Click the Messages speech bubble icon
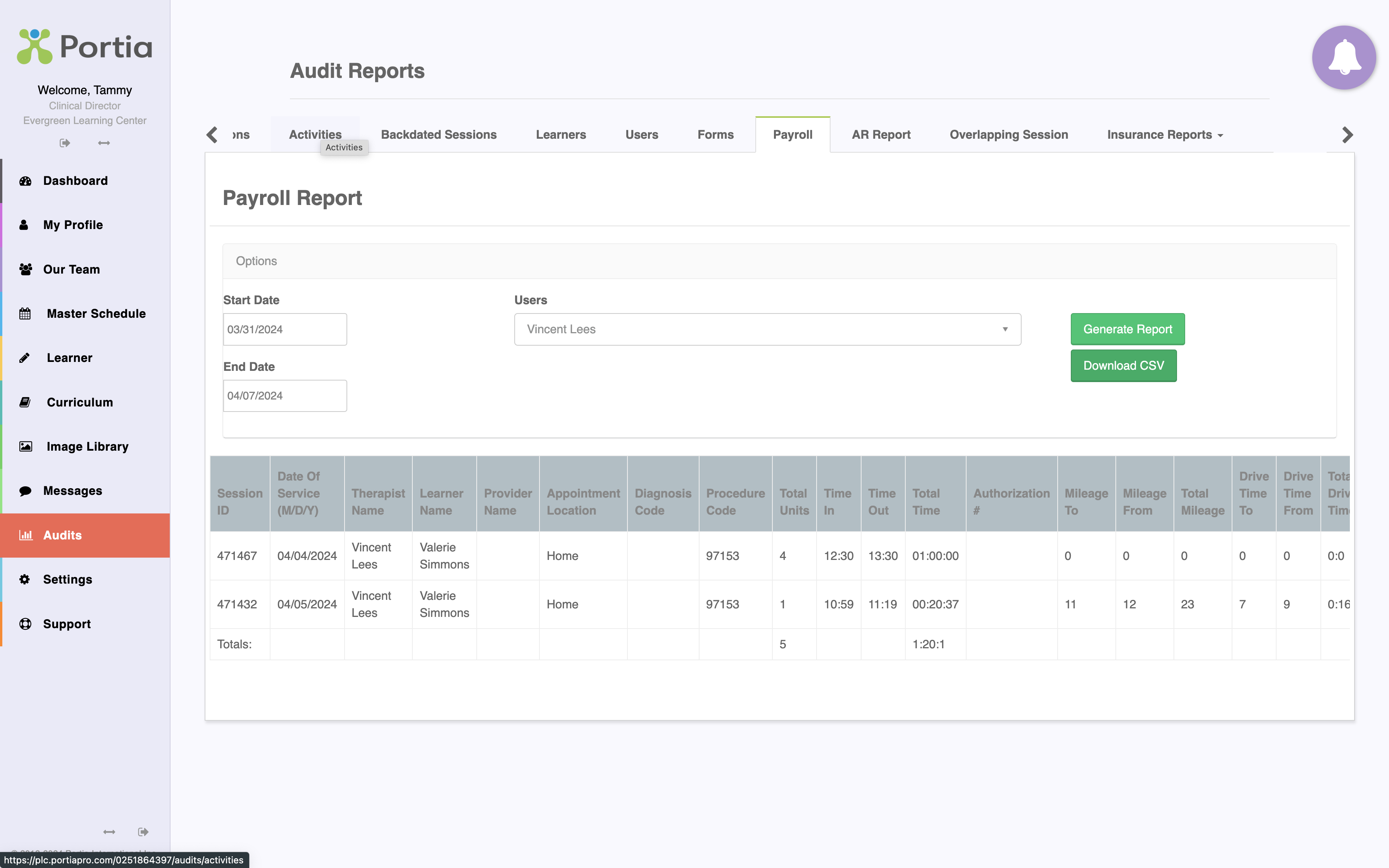 coord(25,491)
